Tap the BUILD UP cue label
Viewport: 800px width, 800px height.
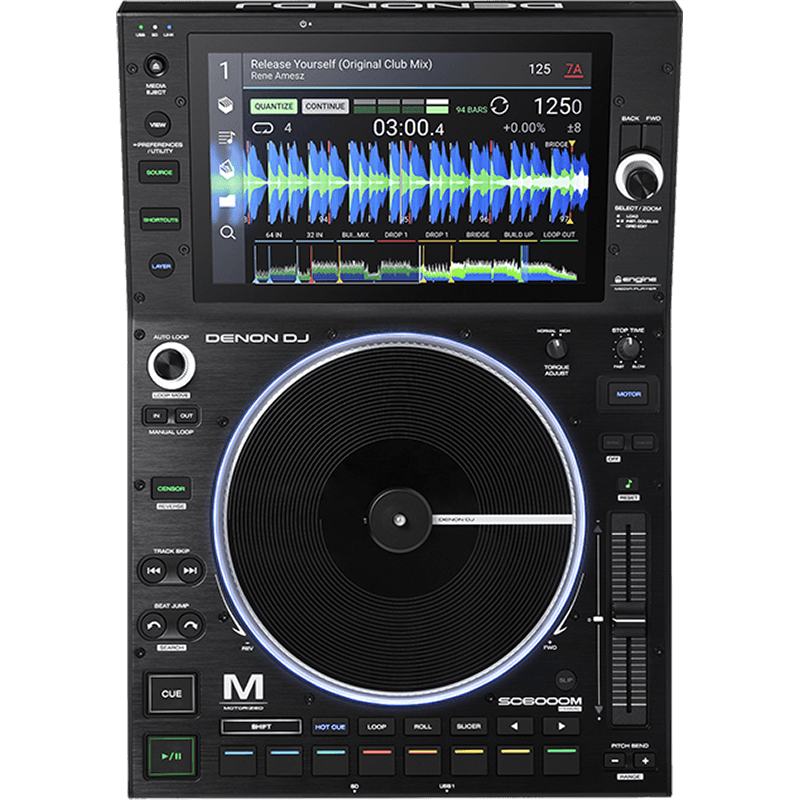pyautogui.click(x=518, y=235)
